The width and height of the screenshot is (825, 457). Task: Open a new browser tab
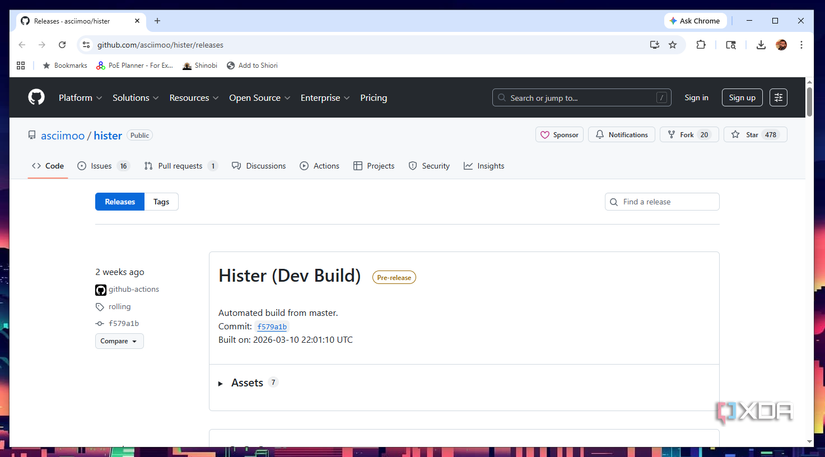pos(157,21)
